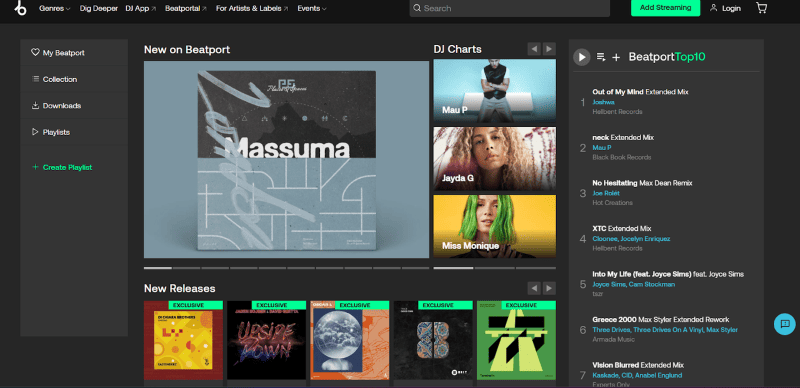This screenshot has height=388, width=800.
Task: Open Miss Monique DJ chart thumbnail
Action: [x=494, y=226]
